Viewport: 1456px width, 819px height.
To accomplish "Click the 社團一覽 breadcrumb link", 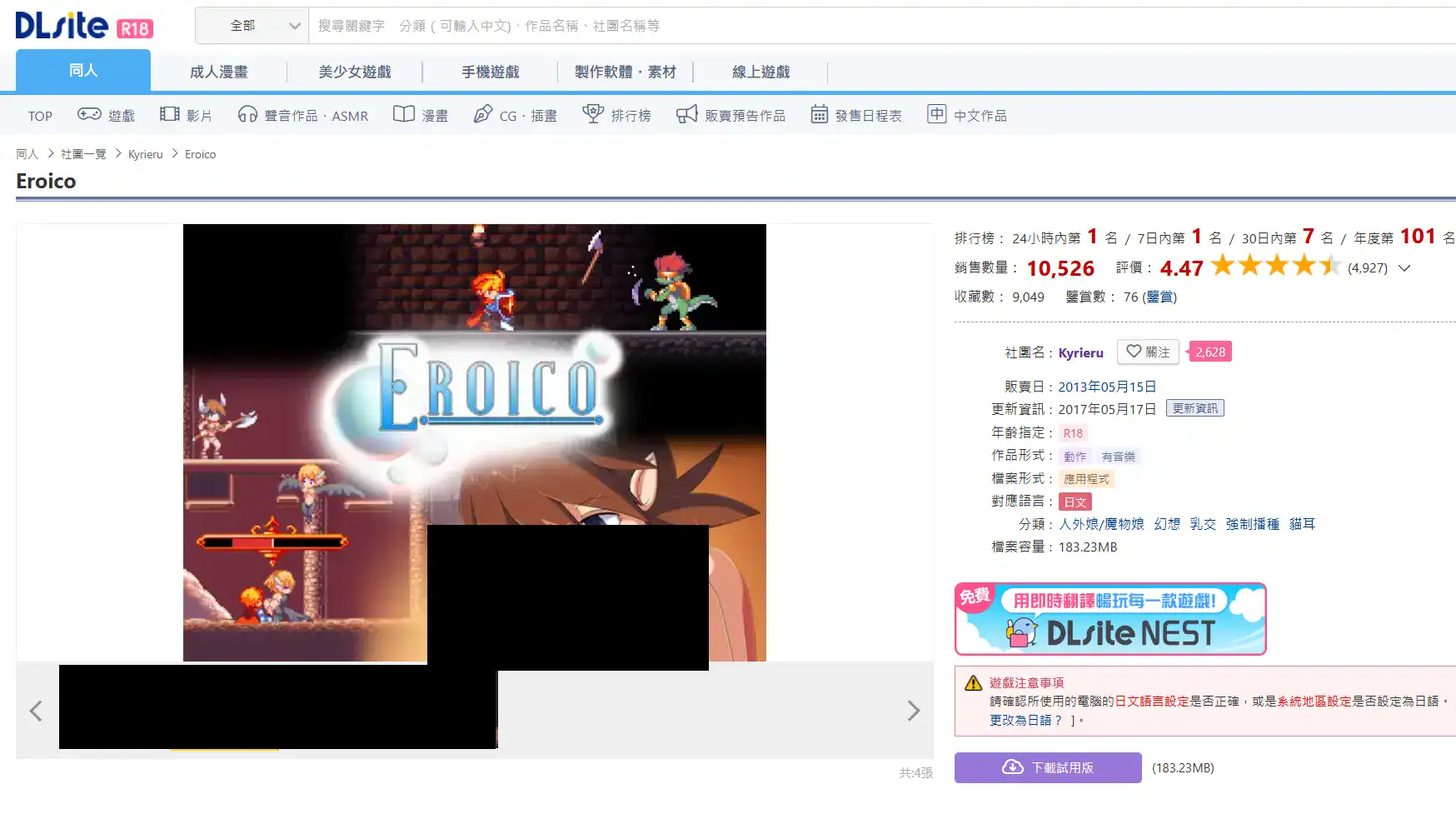I will [83, 154].
